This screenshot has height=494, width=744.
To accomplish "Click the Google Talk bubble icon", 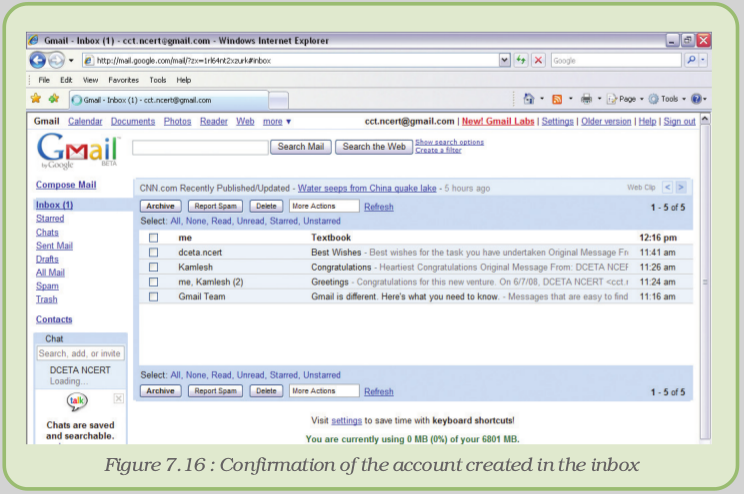I will [x=77, y=401].
